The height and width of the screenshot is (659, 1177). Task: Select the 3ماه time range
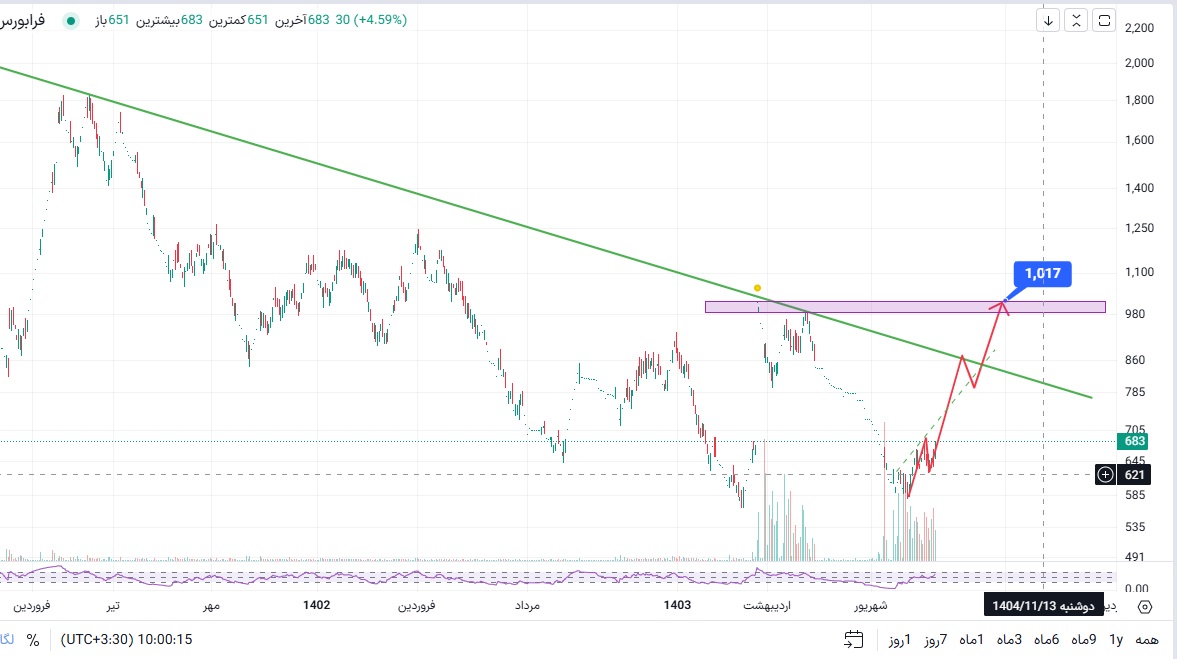coord(1011,640)
